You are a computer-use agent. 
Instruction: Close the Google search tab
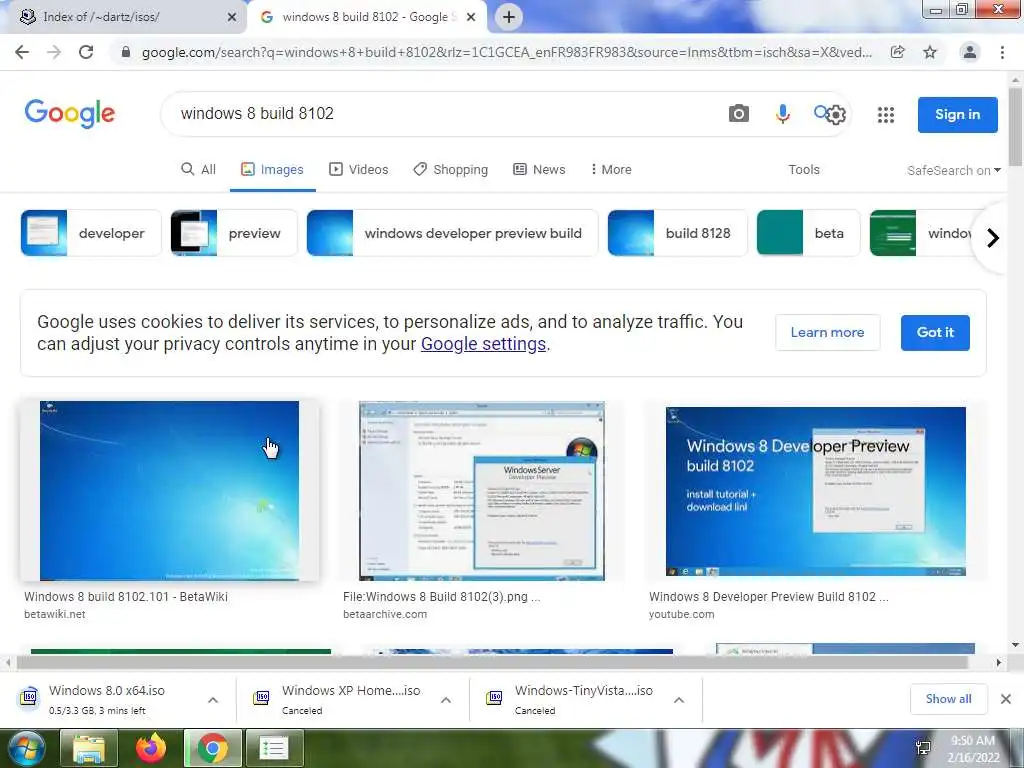click(471, 17)
